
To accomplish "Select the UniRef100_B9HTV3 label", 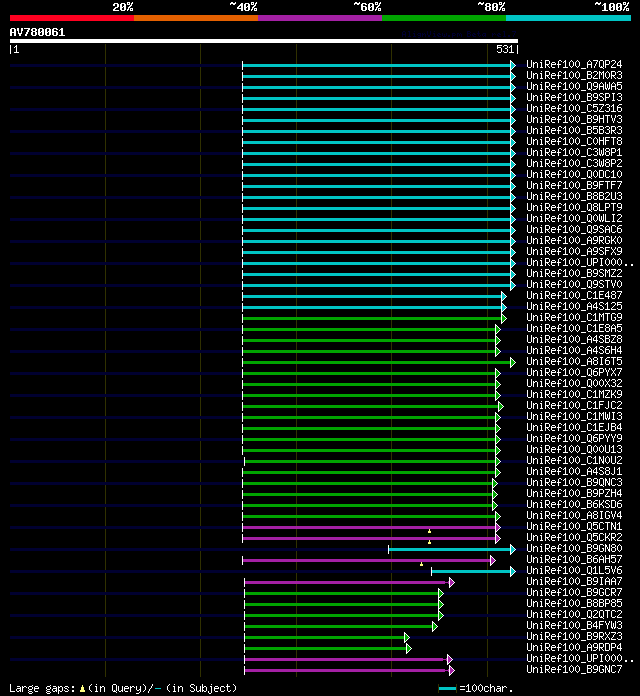I will 574,119.
